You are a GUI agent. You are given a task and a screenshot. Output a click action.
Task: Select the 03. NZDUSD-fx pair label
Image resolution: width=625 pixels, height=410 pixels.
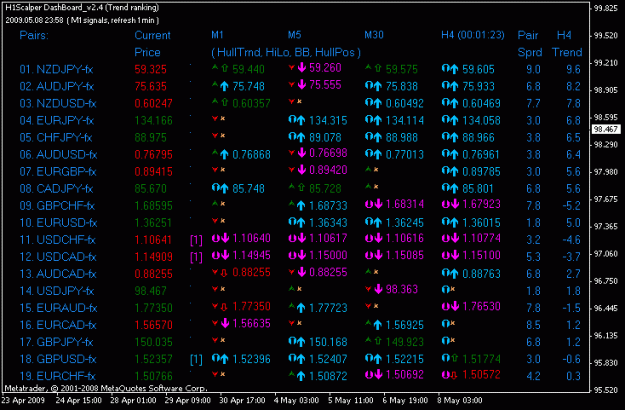(x=58, y=104)
